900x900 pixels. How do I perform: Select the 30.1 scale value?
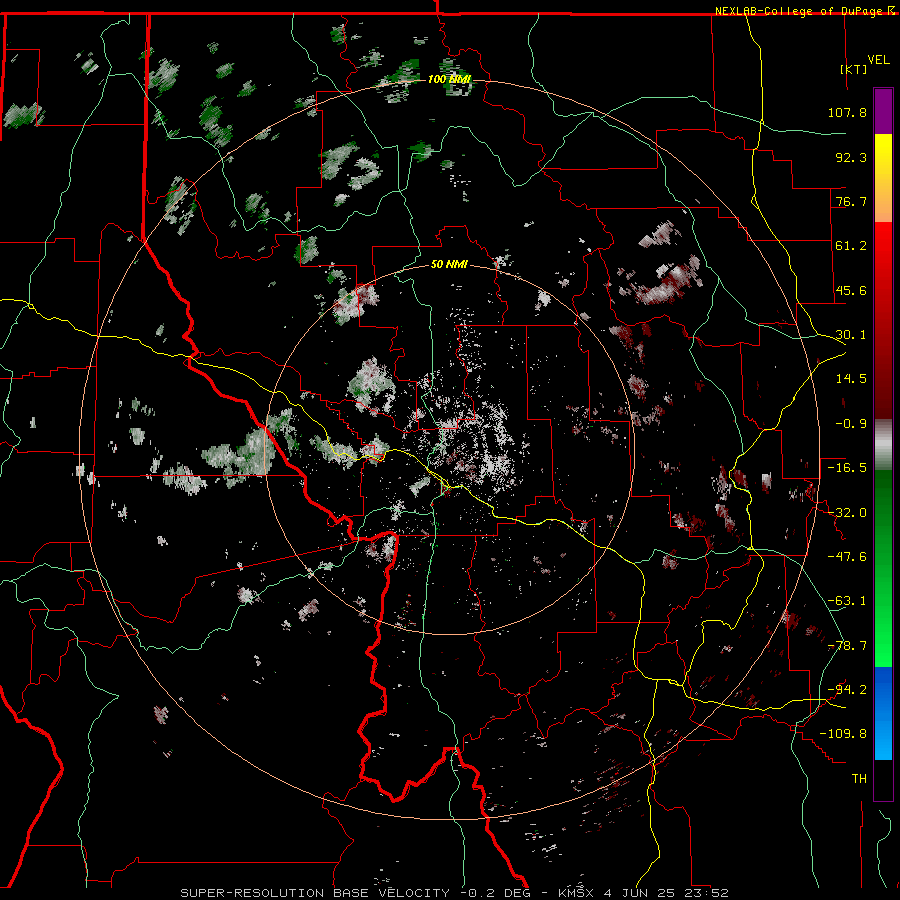click(851, 335)
